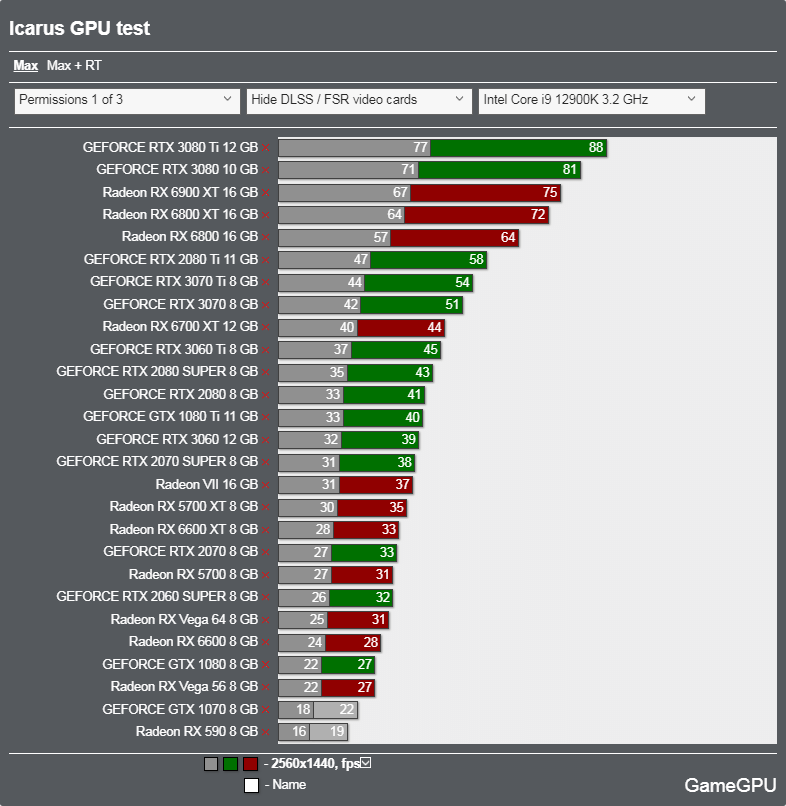The image size is (786, 806).
Task: Click the Radeon RX 590 8 GB label
Action: pos(197,731)
